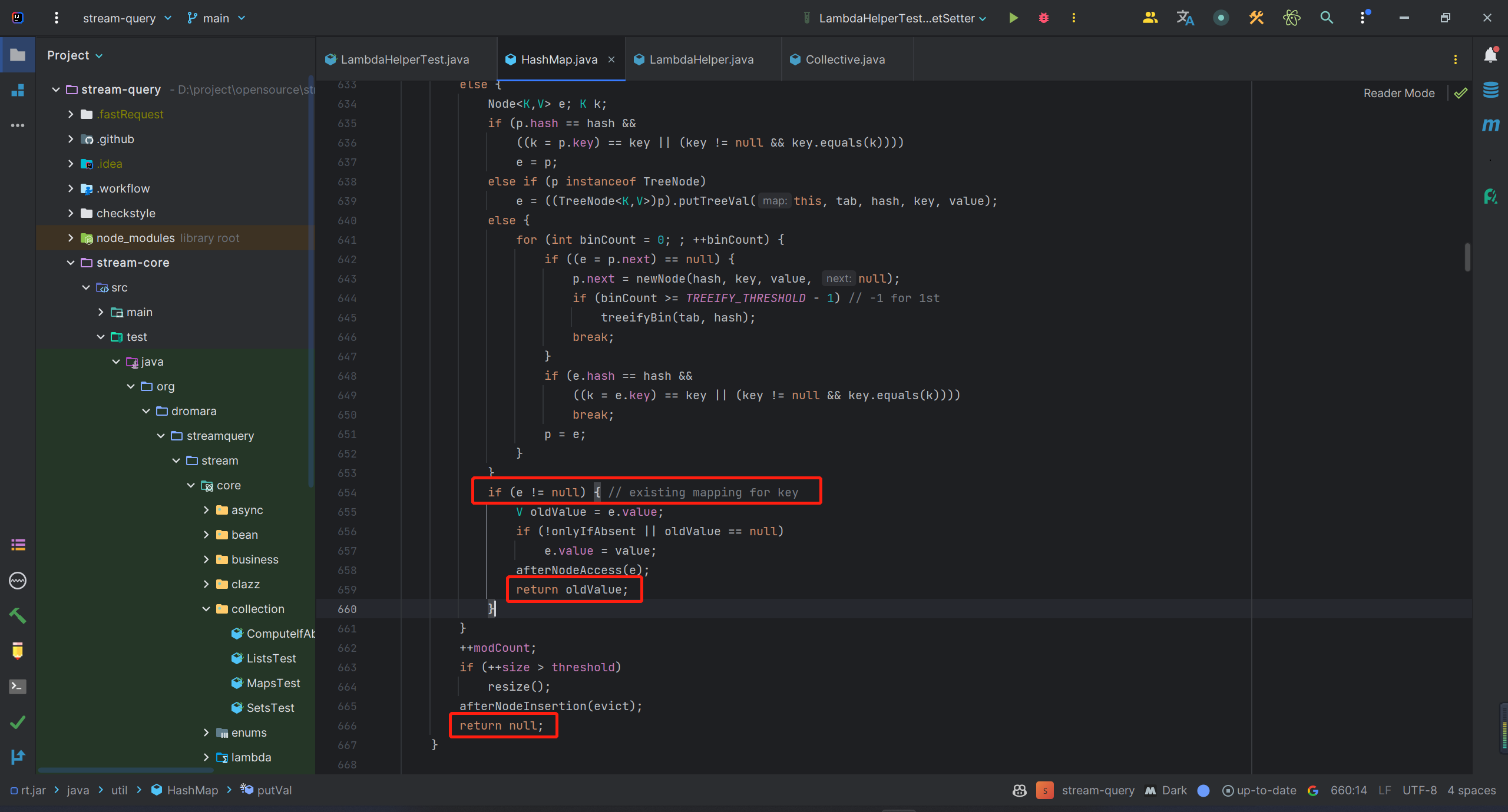Open the Search everywhere icon
Viewport: 1508px width, 812px height.
coord(1327,19)
